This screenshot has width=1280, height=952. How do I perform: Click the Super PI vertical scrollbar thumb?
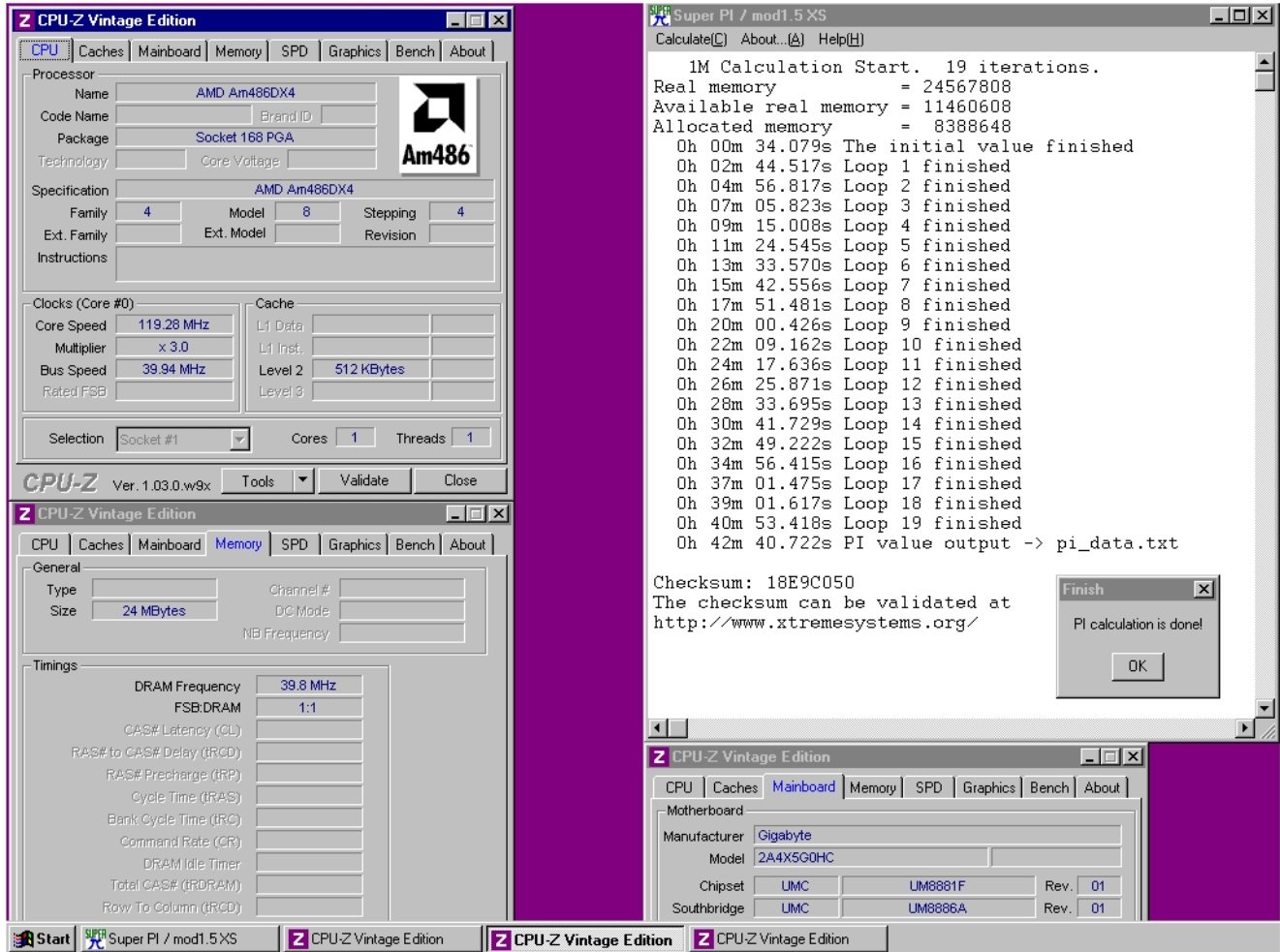click(1264, 81)
